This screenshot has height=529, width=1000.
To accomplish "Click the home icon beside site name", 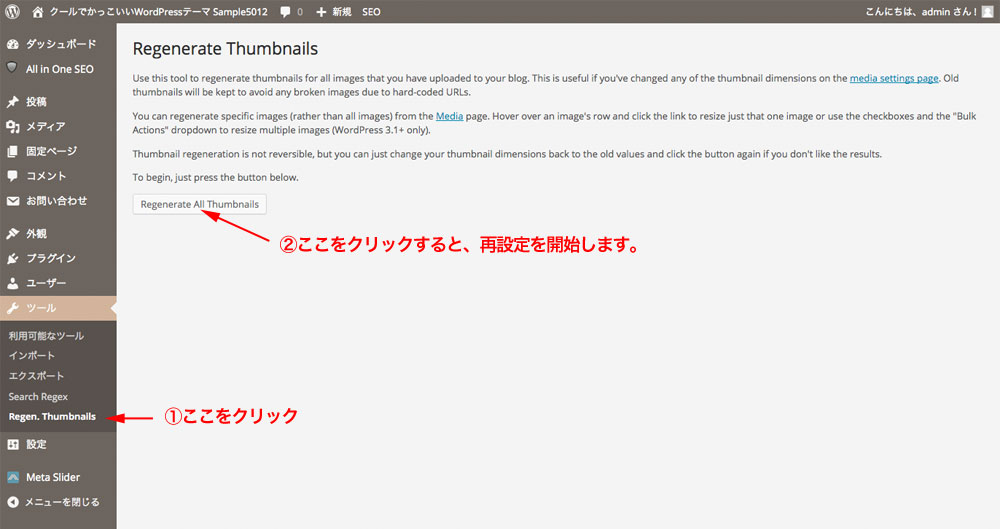I will coord(38,11).
